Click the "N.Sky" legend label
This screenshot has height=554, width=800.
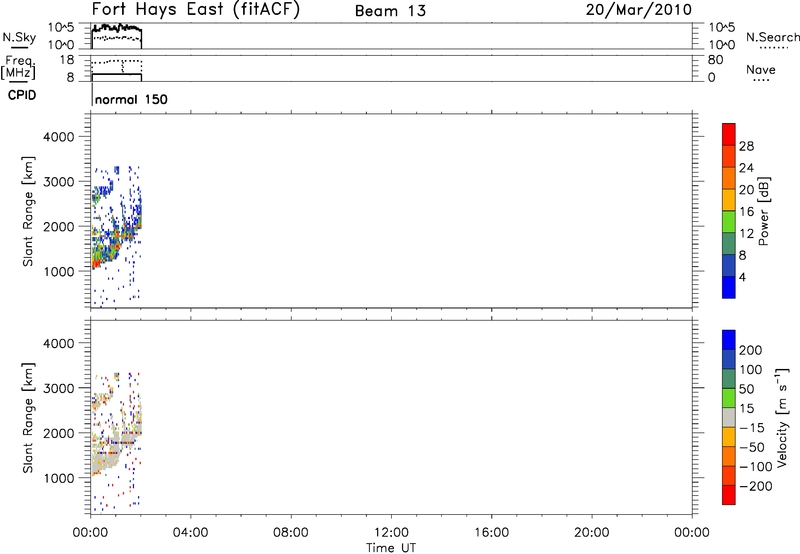pos(19,38)
